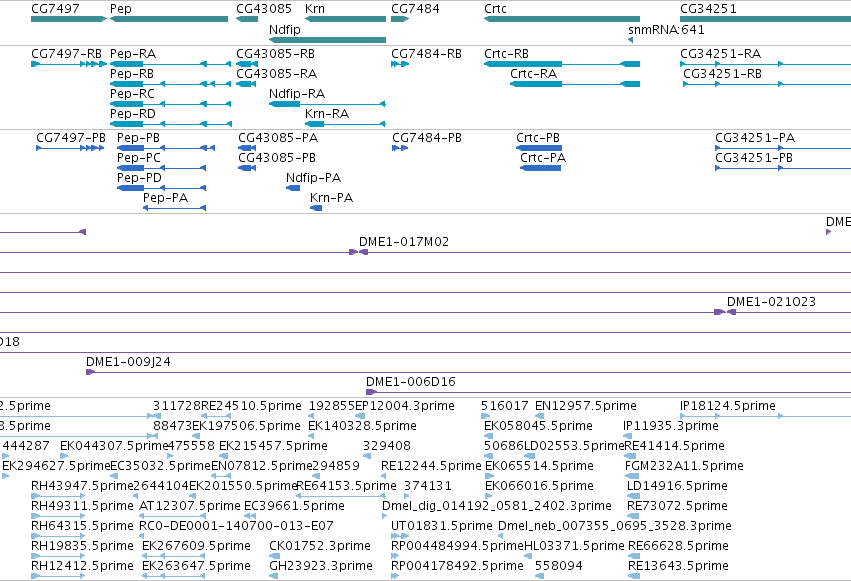851x581 pixels.
Task: Click the CG43085-PA protein label
Action: pyautogui.click(x=278, y=138)
